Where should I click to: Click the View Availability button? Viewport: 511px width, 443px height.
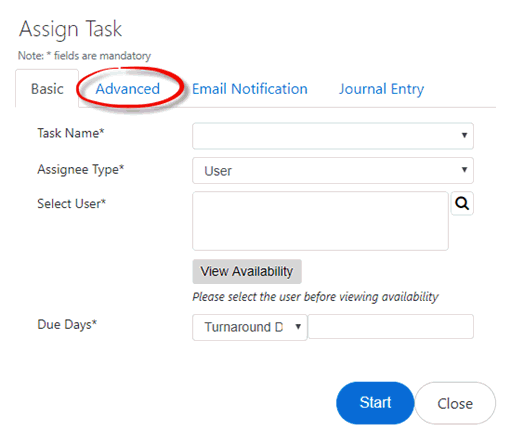tap(247, 271)
